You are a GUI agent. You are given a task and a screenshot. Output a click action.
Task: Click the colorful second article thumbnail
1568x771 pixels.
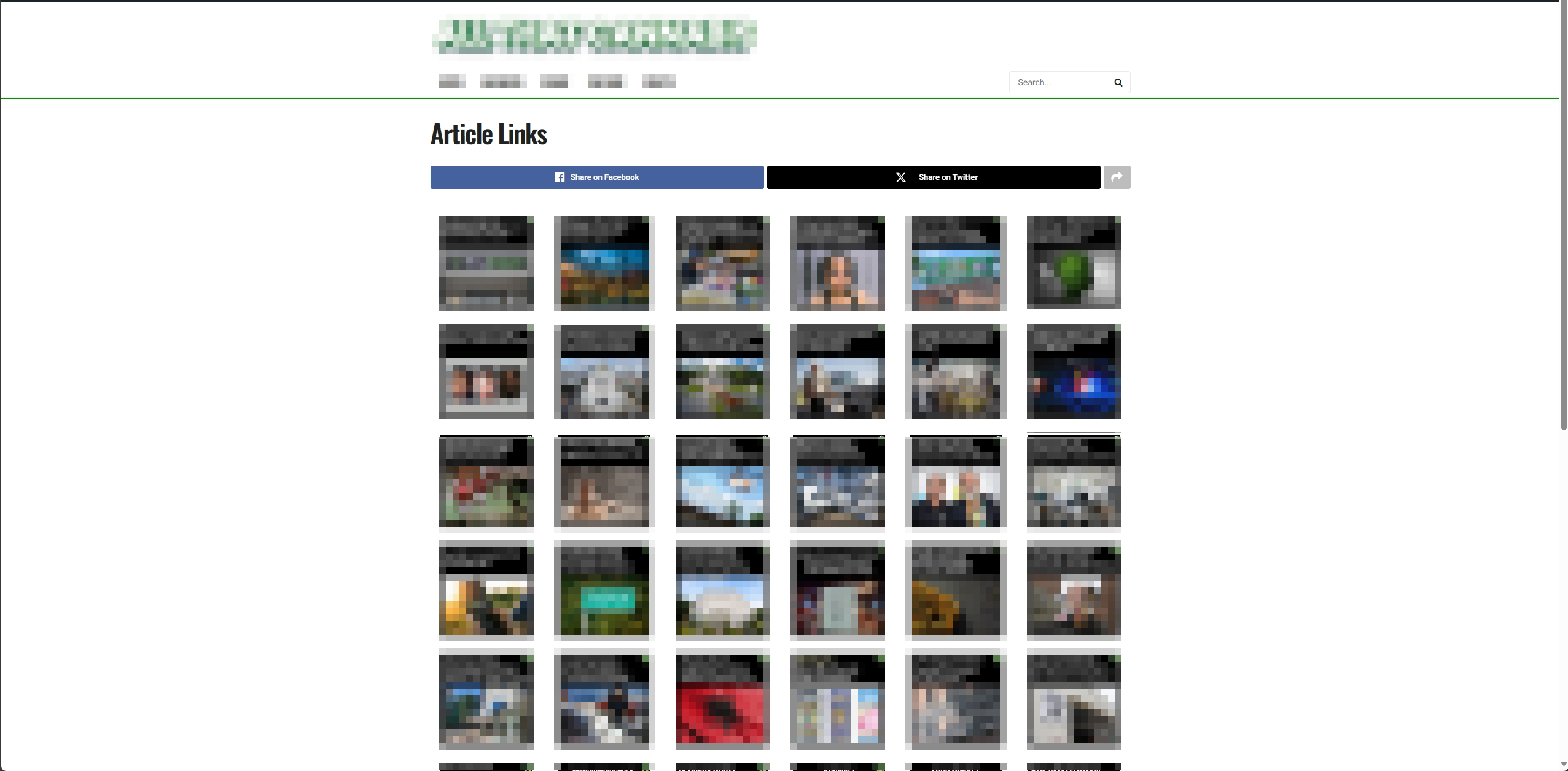click(x=604, y=262)
